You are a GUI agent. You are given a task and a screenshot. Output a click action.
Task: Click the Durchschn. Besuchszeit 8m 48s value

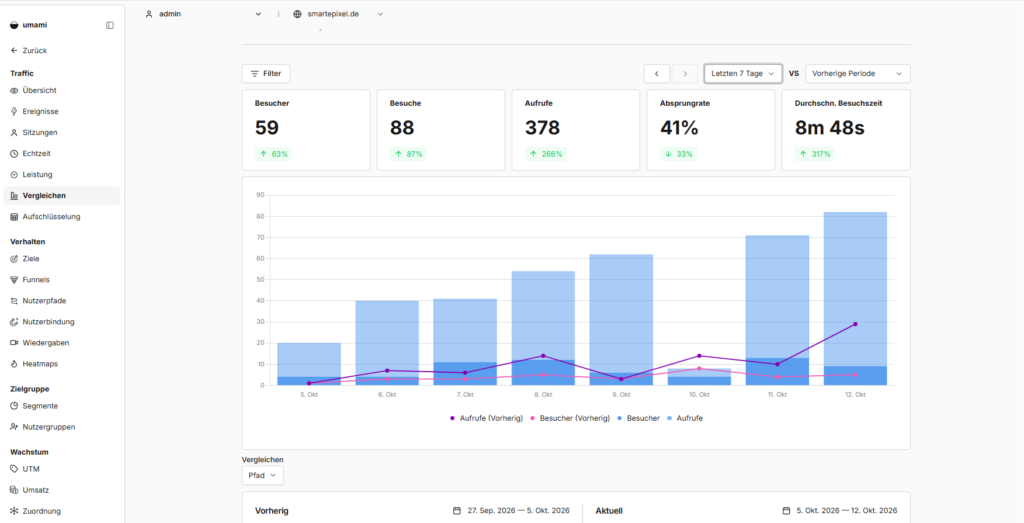pos(829,128)
